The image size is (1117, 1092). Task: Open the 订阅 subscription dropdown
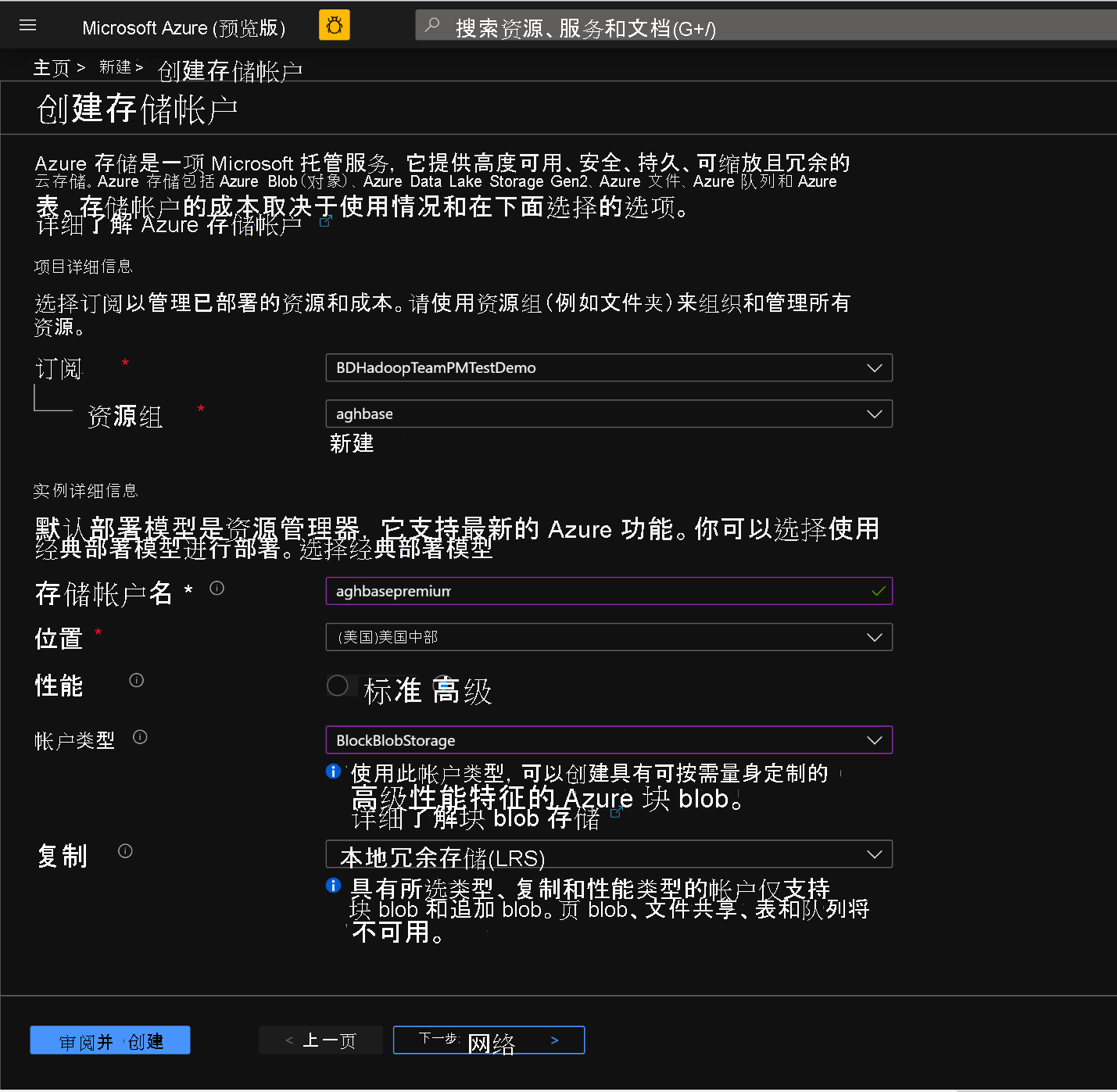[609, 368]
